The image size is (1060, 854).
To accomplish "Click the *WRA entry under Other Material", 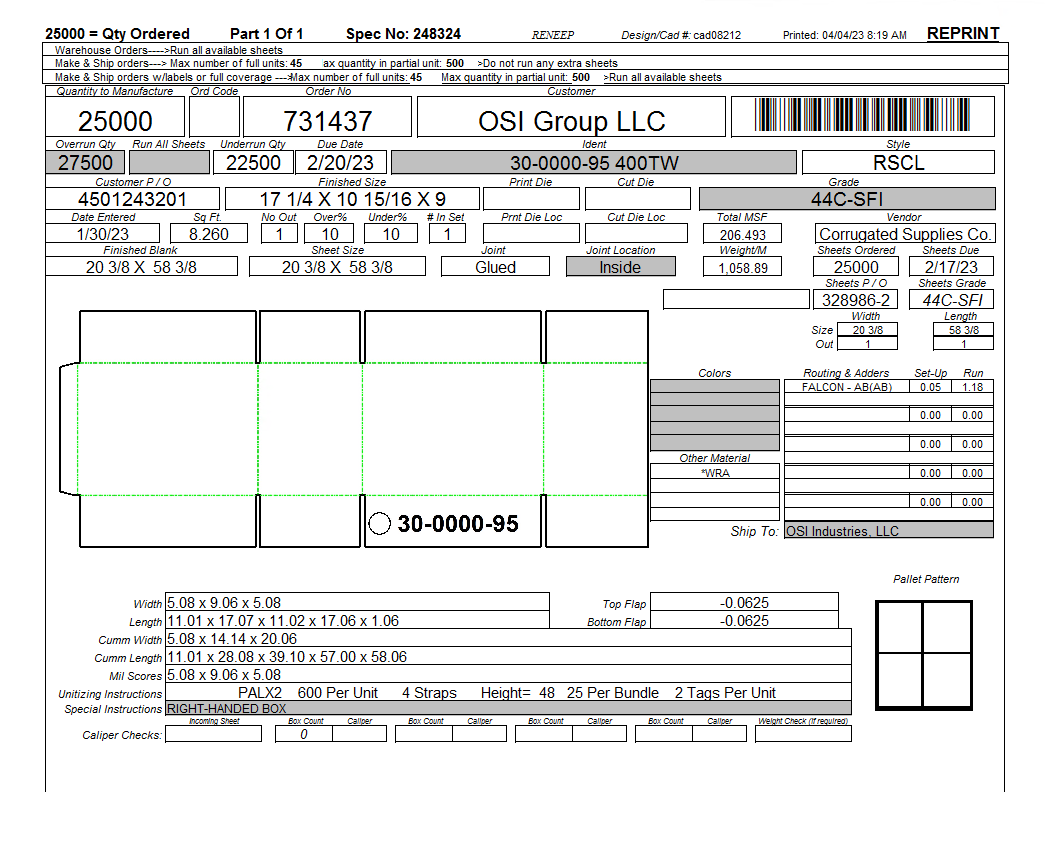I will [x=715, y=473].
